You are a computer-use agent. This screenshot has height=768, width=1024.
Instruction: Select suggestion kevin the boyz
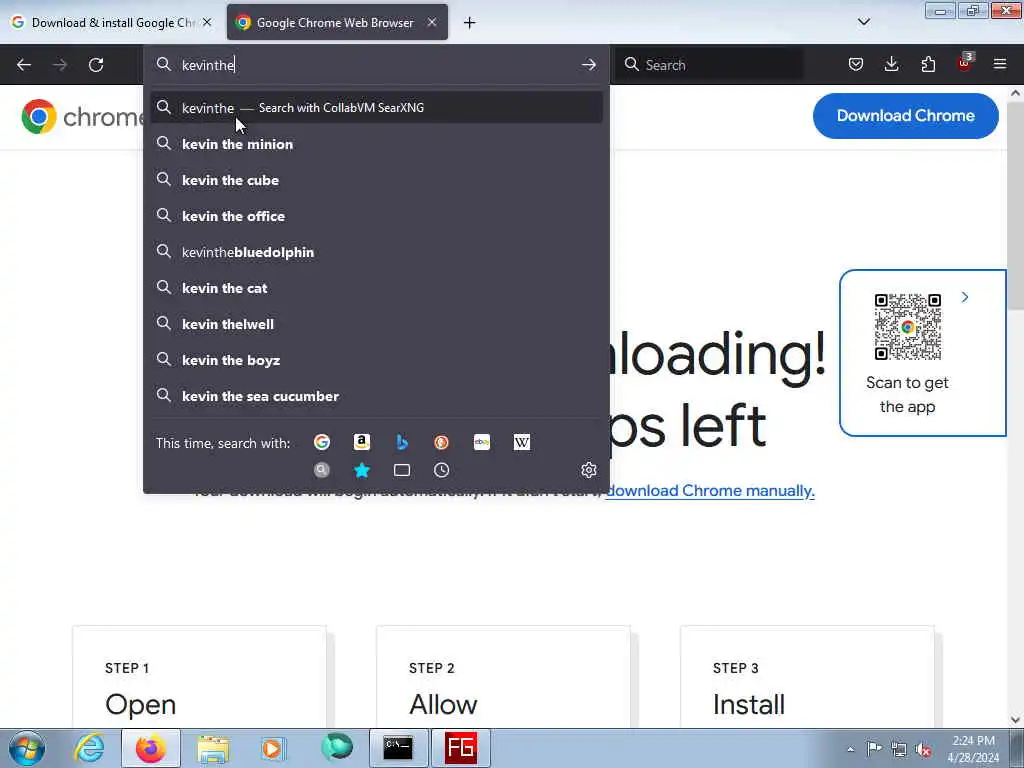click(376, 359)
